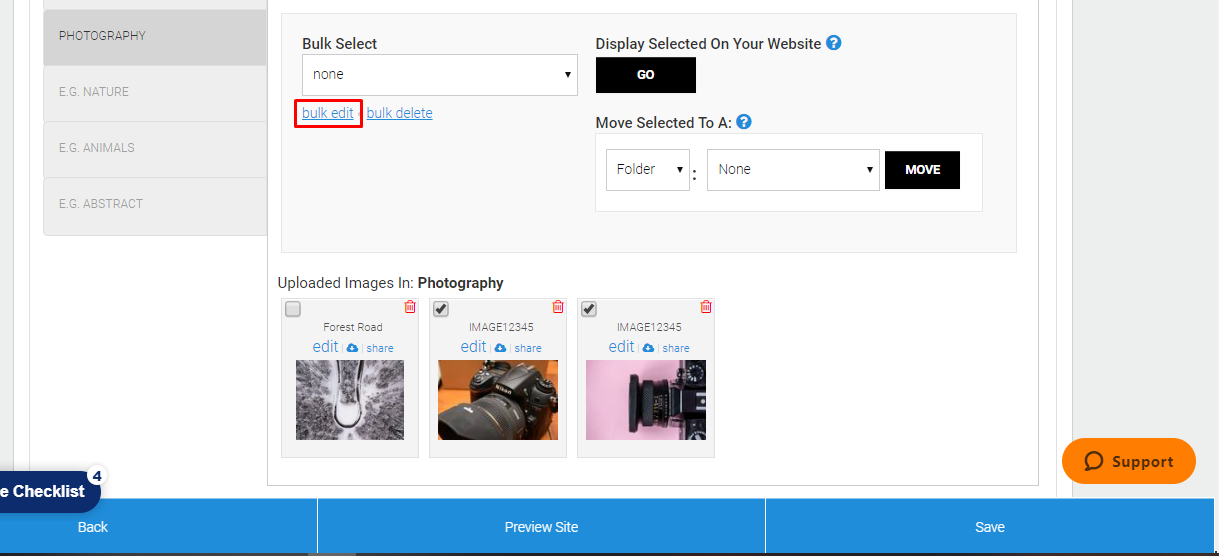Click the bulk delete link
This screenshot has height=556, width=1219.
click(400, 113)
